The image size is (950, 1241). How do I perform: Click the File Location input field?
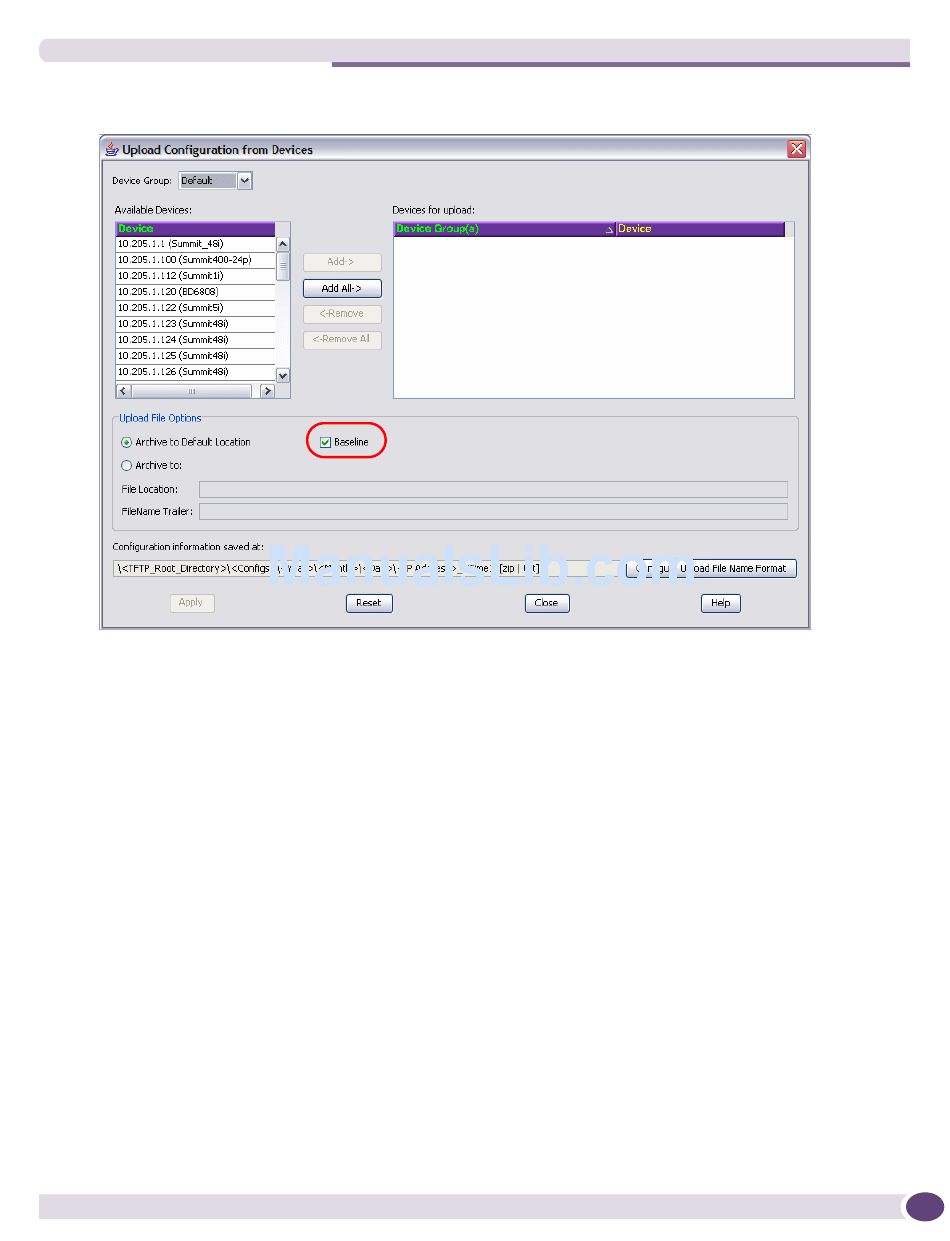click(x=493, y=489)
